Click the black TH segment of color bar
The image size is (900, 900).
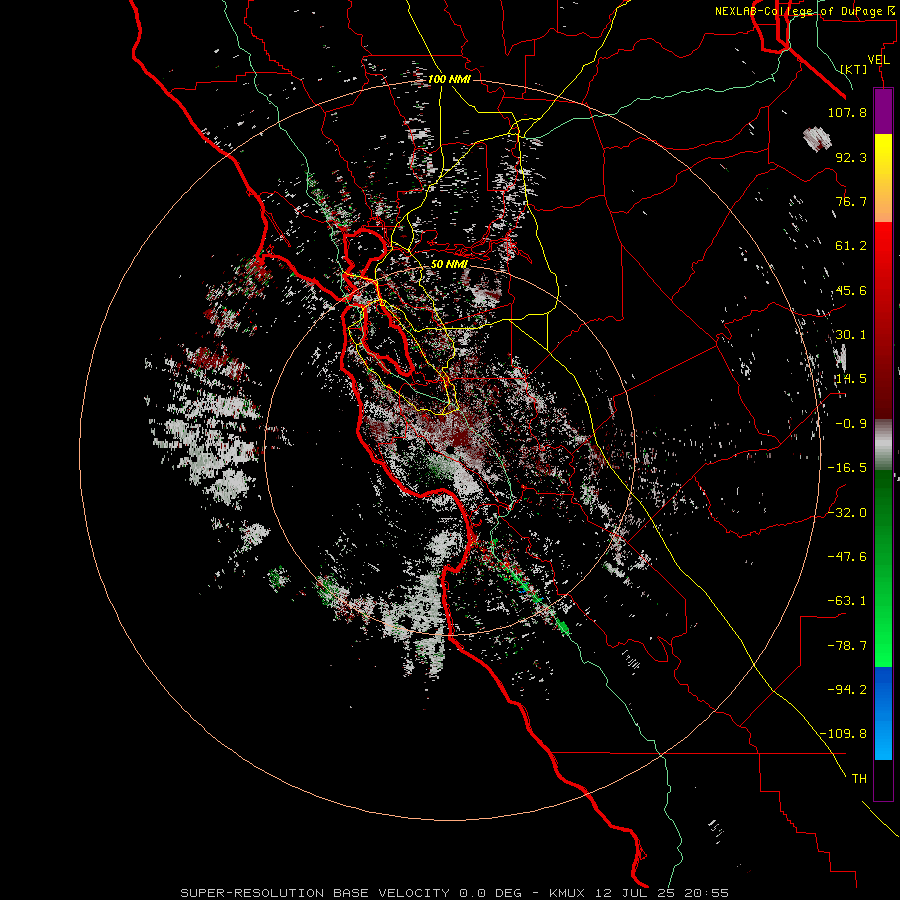pos(883,780)
